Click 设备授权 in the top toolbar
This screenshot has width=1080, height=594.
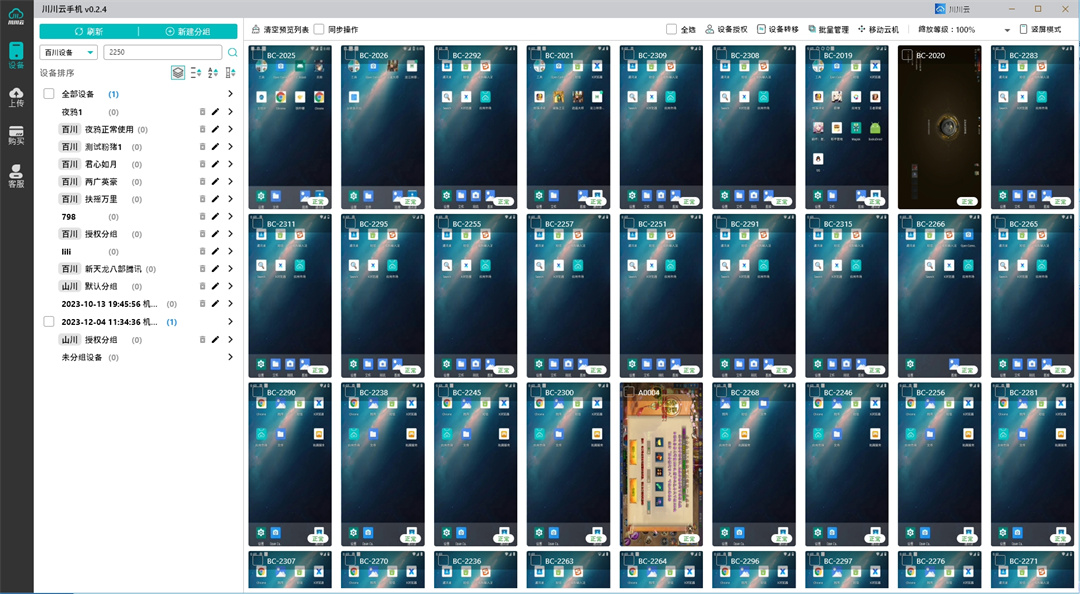[x=726, y=30]
